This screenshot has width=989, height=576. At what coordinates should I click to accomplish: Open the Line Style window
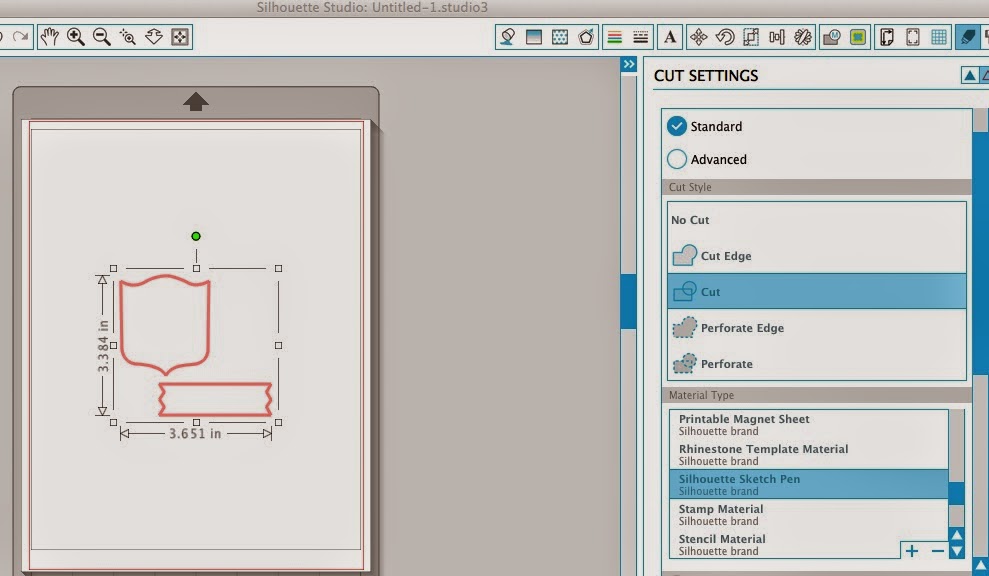click(641, 37)
